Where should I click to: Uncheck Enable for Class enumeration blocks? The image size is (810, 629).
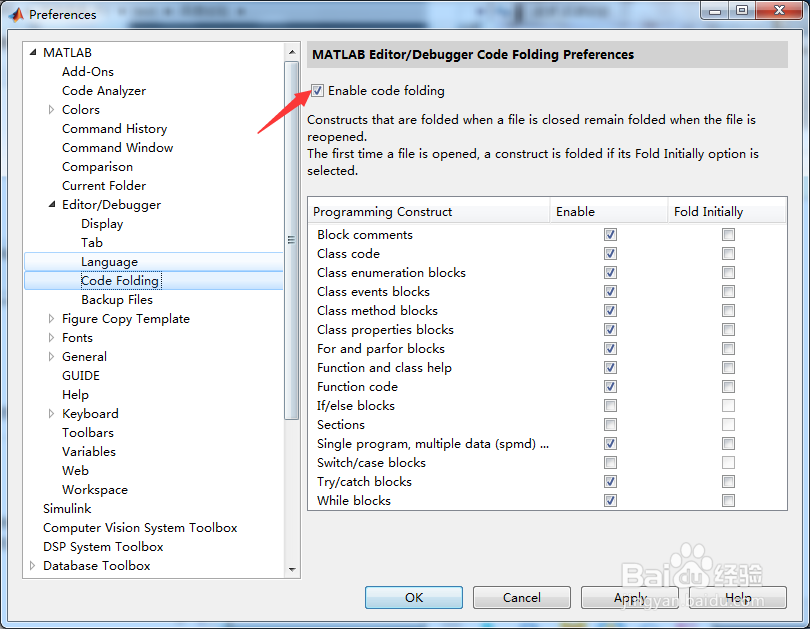[610, 273]
